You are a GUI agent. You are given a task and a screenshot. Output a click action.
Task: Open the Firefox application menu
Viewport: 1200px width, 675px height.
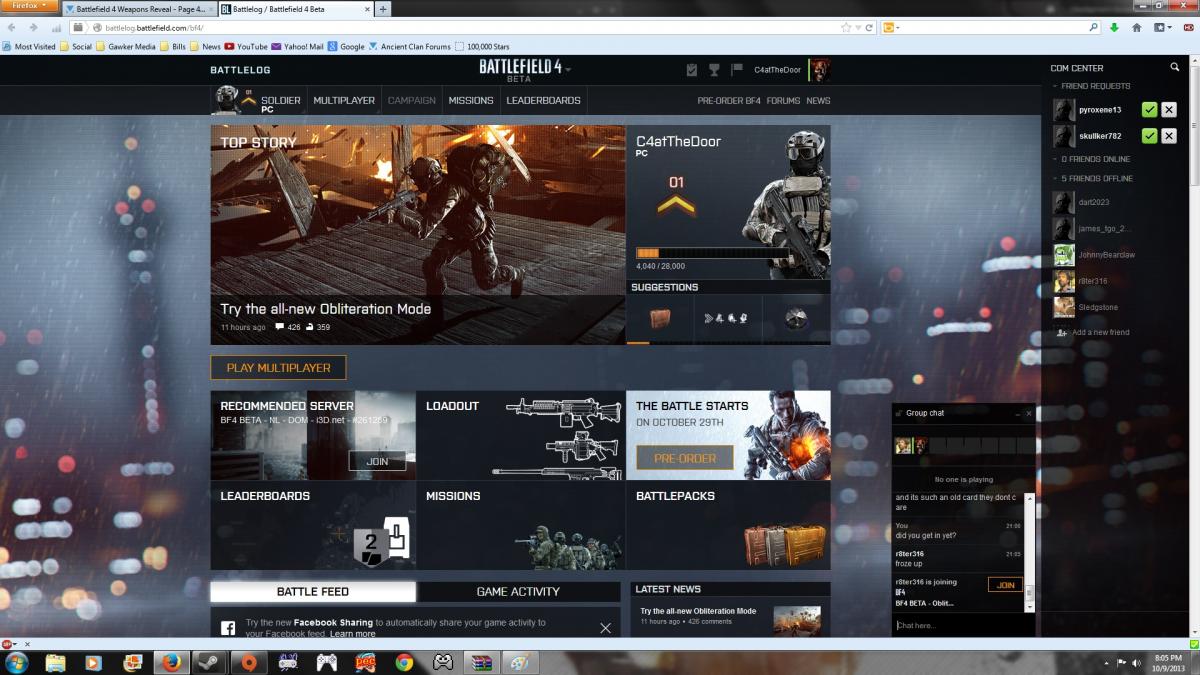tap(30, 6)
